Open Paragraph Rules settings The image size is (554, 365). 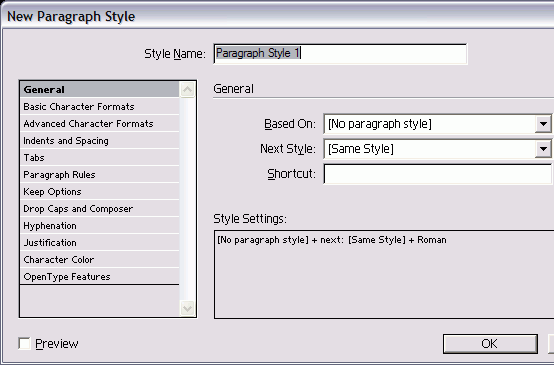pyautogui.click(x=100, y=175)
